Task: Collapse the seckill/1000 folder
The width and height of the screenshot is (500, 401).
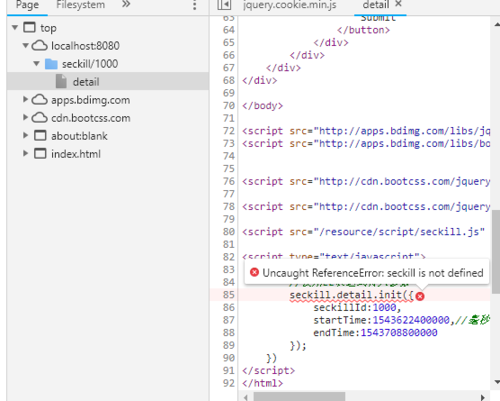Action: pyautogui.click(x=37, y=63)
